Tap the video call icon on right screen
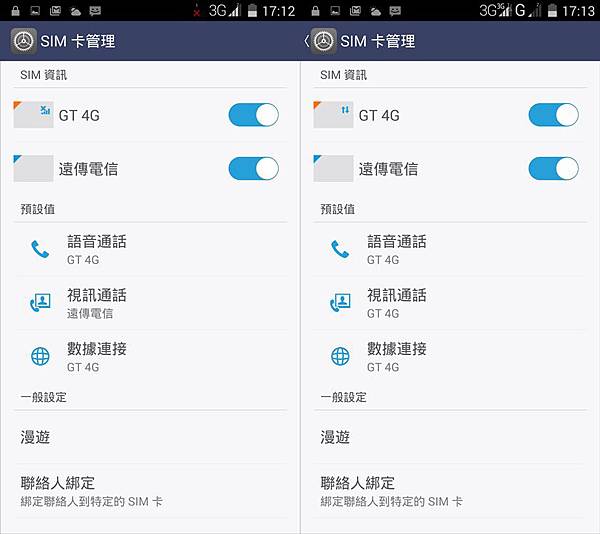 [x=340, y=303]
